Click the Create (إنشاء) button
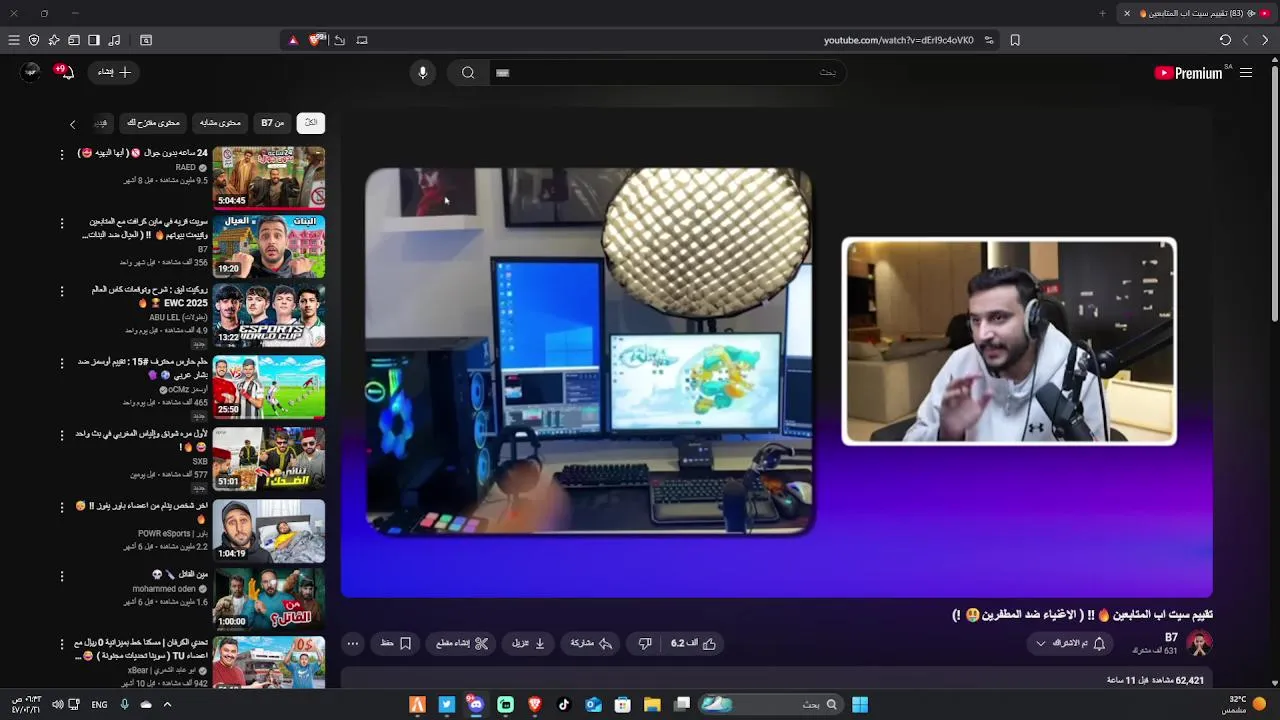Image resolution: width=1280 pixels, height=720 pixels. 114,72
